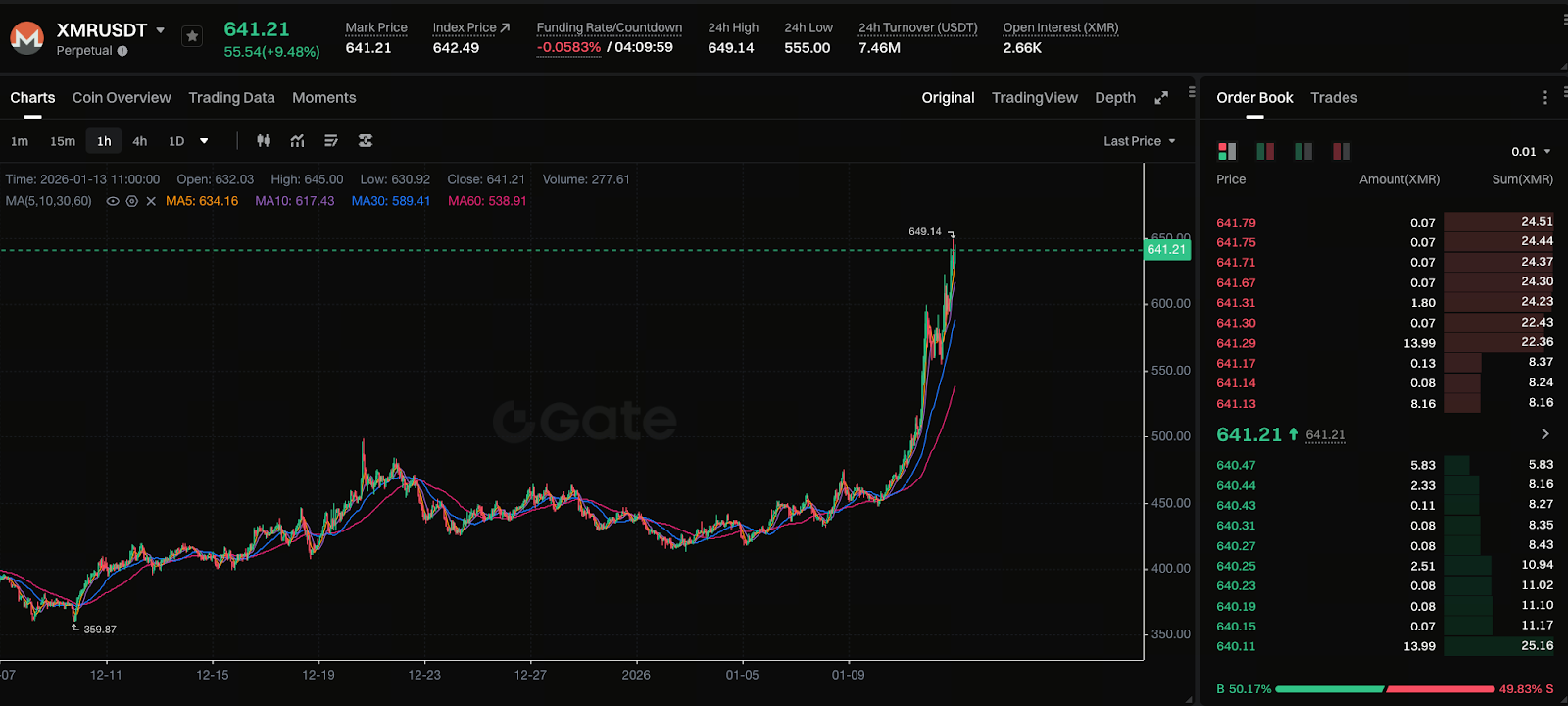Click the Open Interest (XMR) label
Image resolution: width=1568 pixels, height=706 pixels.
click(x=1060, y=28)
